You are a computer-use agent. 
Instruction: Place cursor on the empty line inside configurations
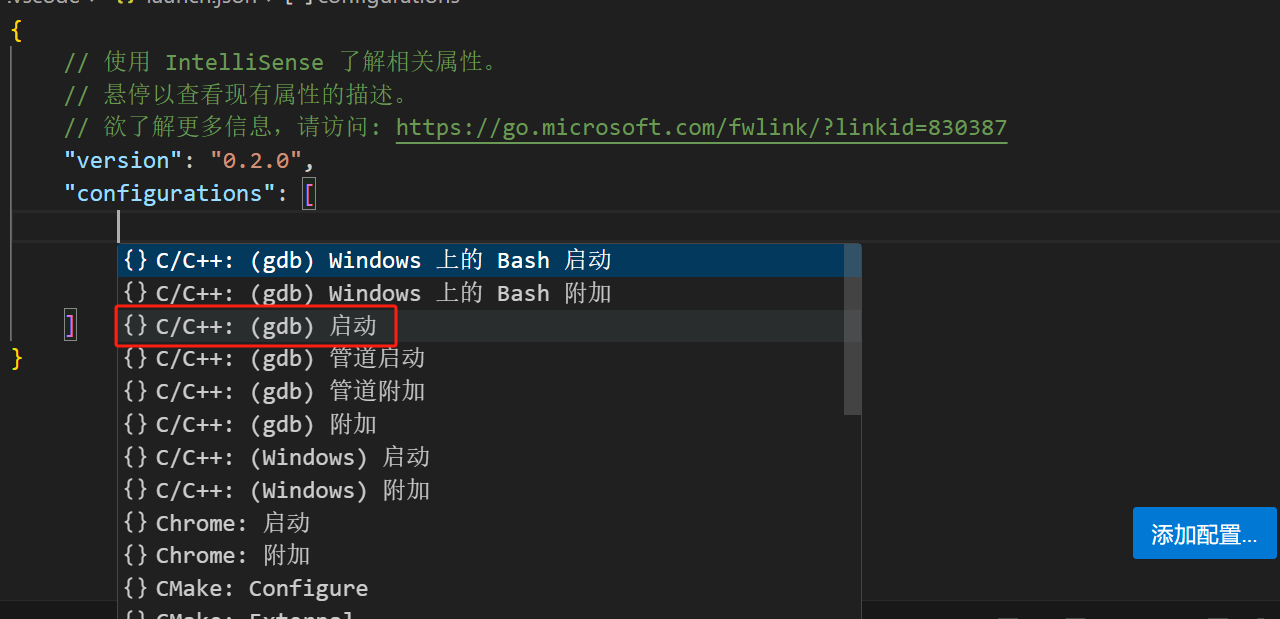(x=400, y=226)
